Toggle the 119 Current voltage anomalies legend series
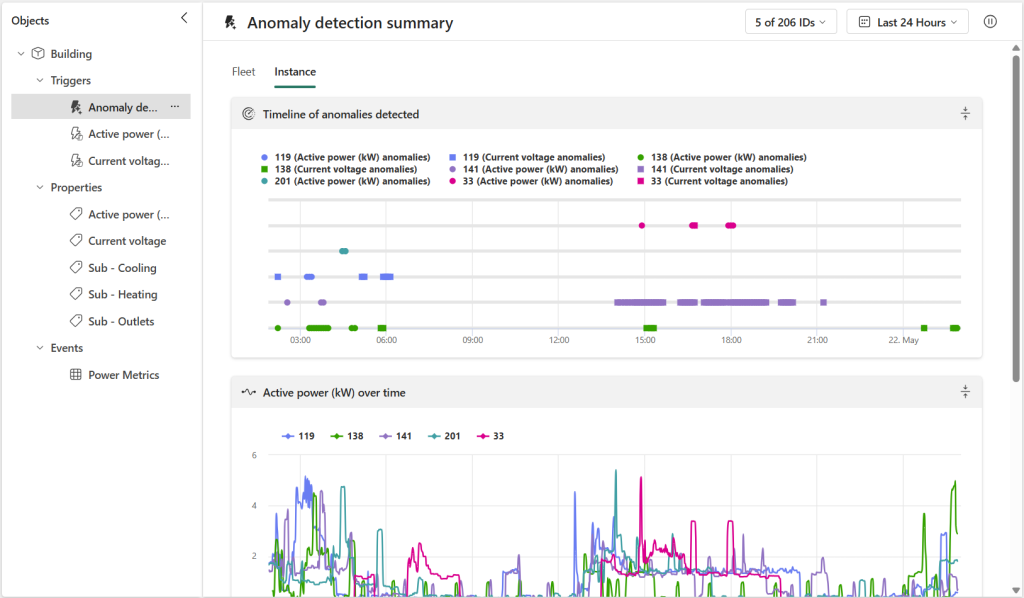Screen dimensions: 1024x598 (x=527, y=157)
